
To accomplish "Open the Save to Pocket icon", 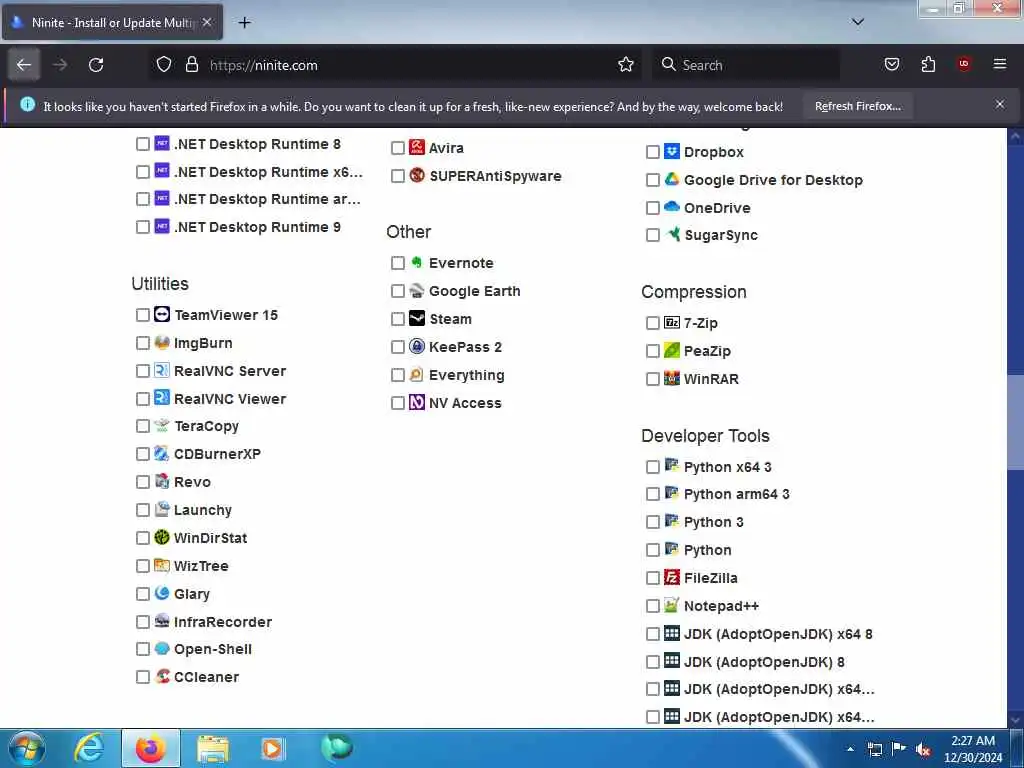I will coord(892,65).
